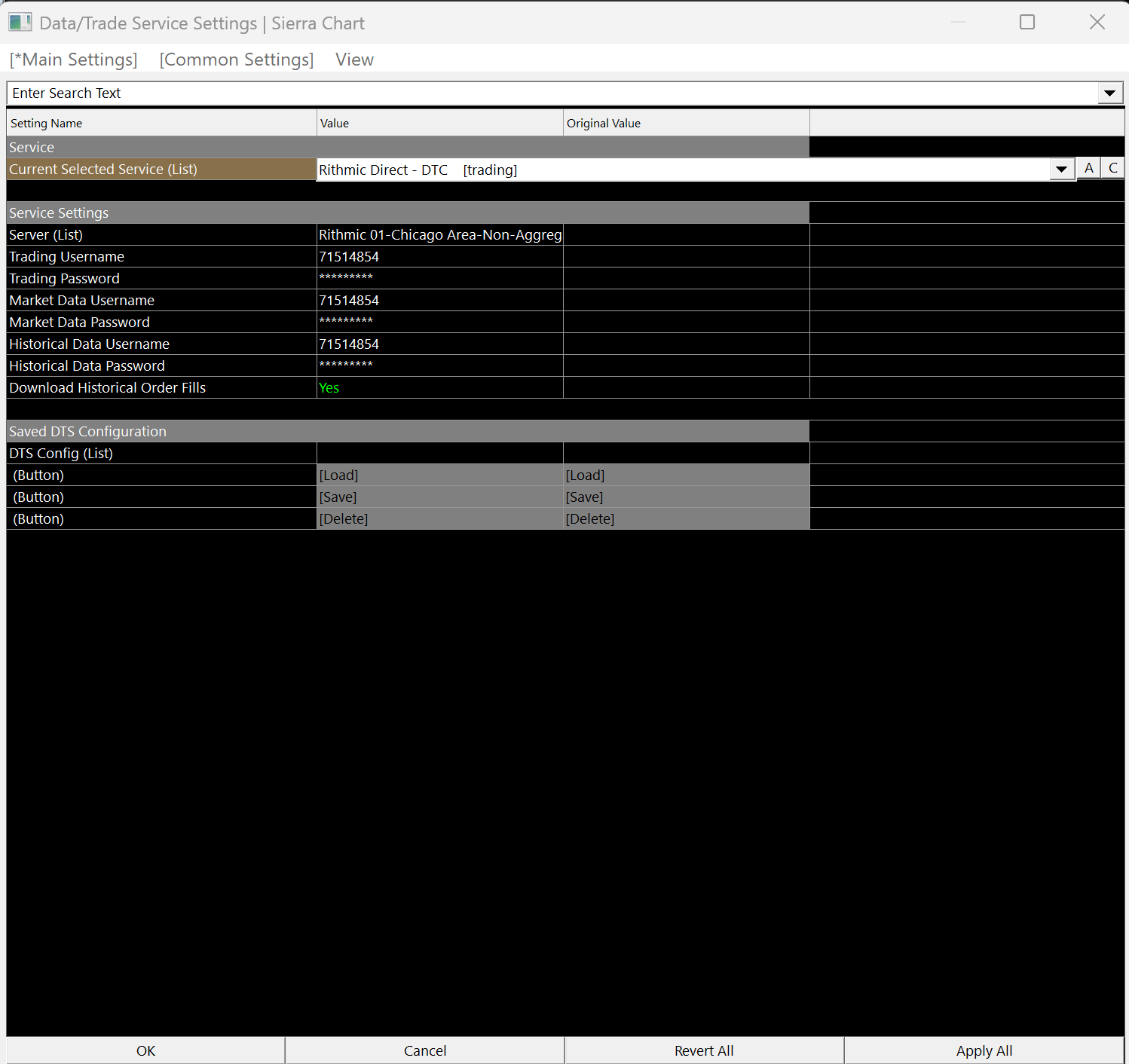Screen dimensions: 1129x1064
Task: Select the Rithmic Direct - DTC service field
Action: pos(683,170)
